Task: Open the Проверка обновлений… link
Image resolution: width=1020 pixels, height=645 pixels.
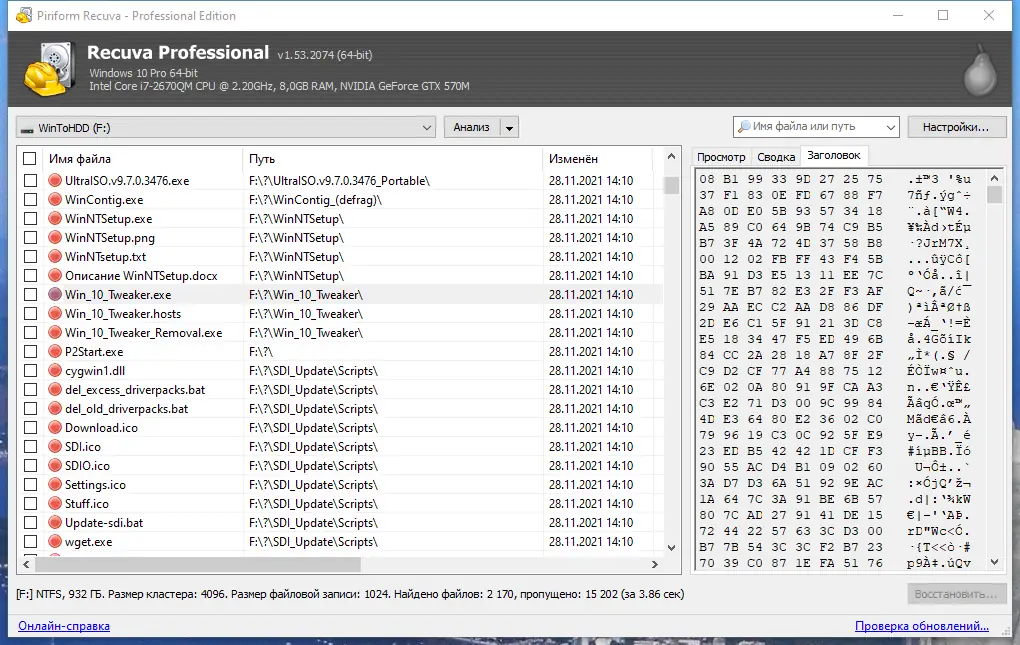Action: pyautogui.click(x=922, y=626)
